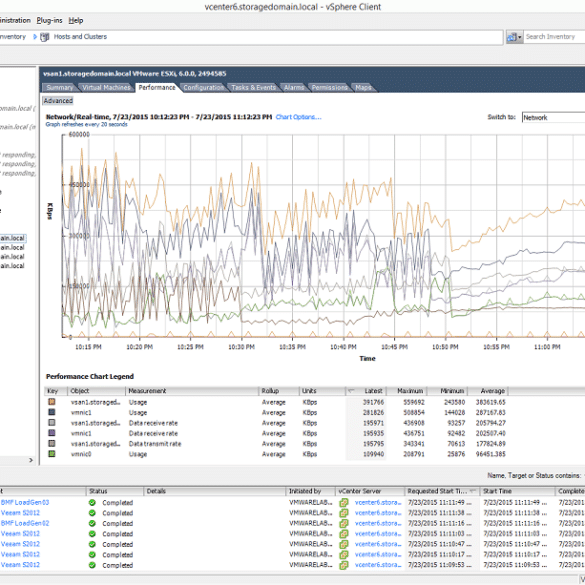Sort legend by Latest column
The width and height of the screenshot is (585, 585).
366,391
